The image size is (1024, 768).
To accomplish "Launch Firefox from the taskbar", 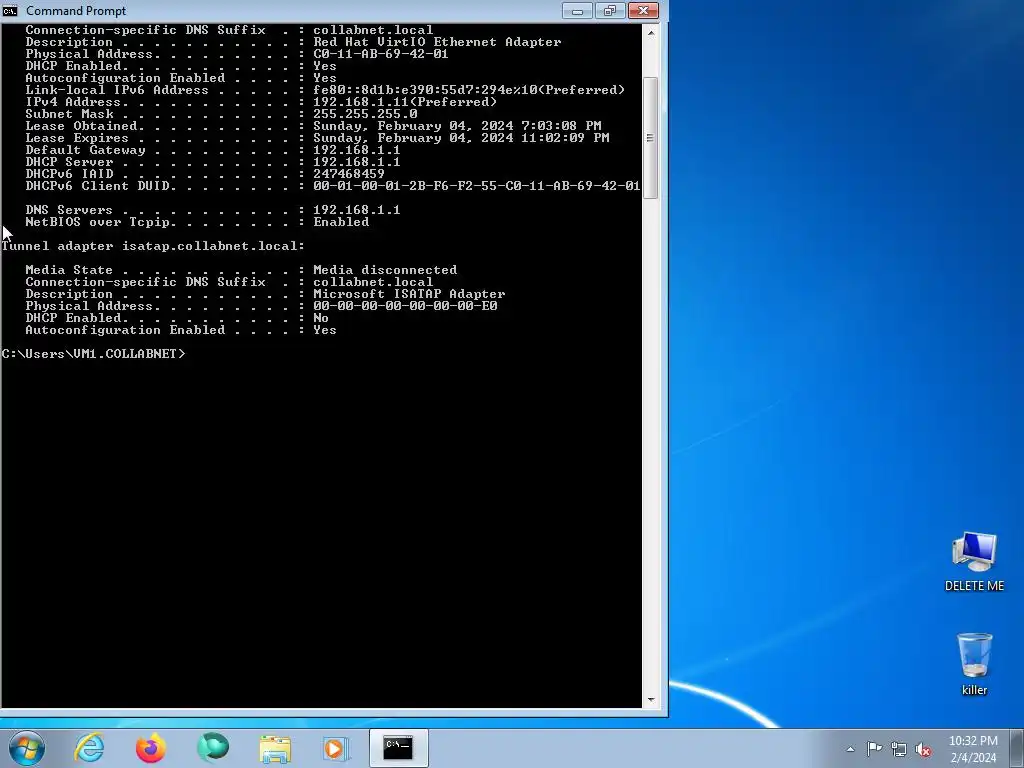I will tap(151, 748).
